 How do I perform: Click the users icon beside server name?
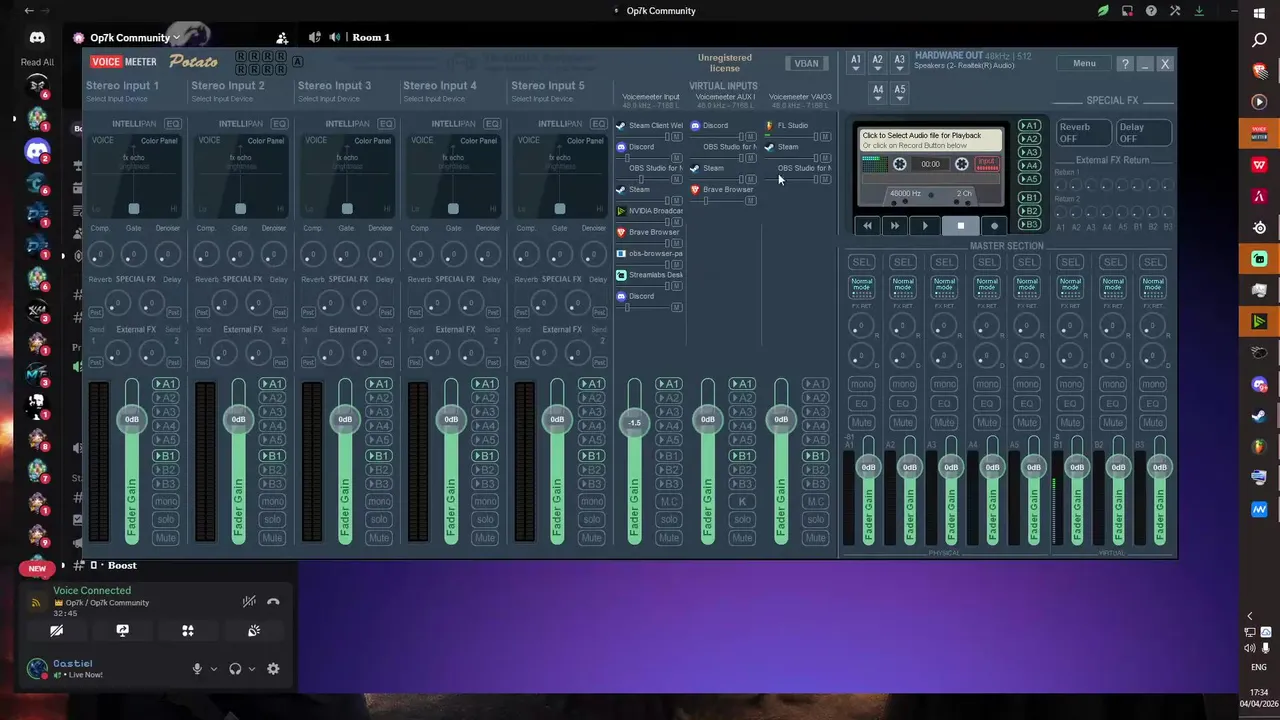[282, 38]
